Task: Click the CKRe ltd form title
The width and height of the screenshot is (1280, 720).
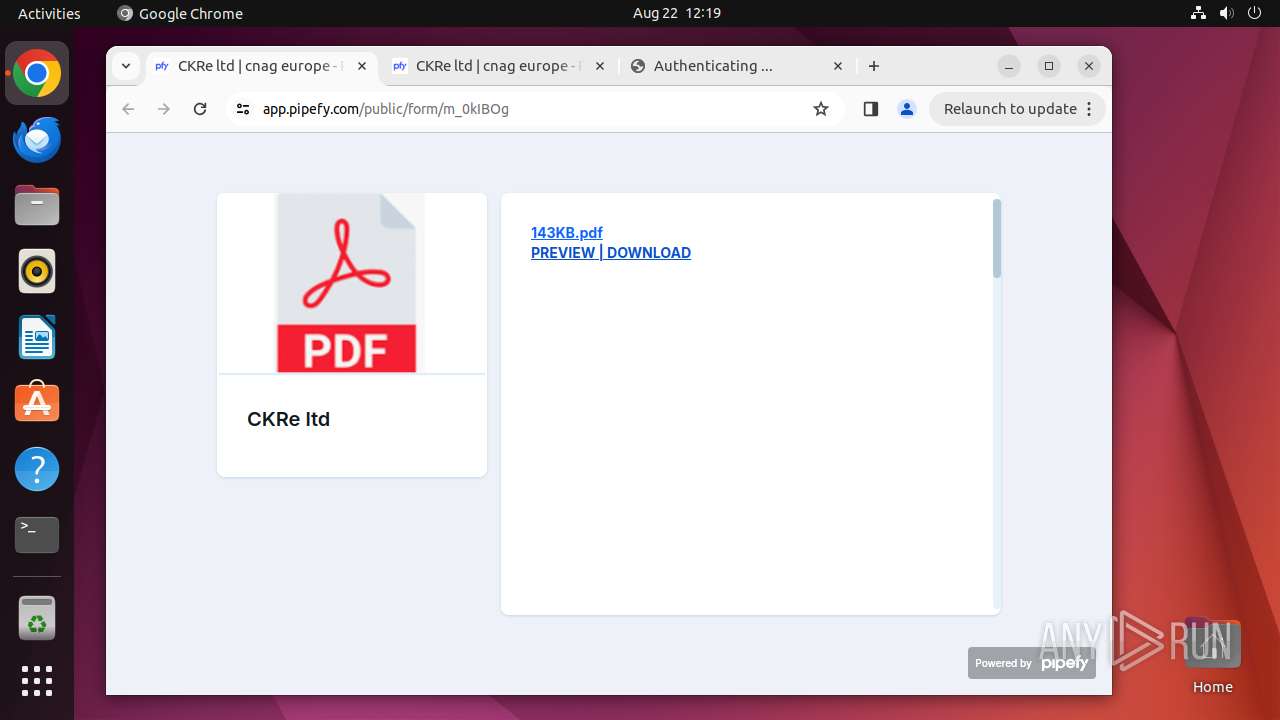Action: point(288,419)
